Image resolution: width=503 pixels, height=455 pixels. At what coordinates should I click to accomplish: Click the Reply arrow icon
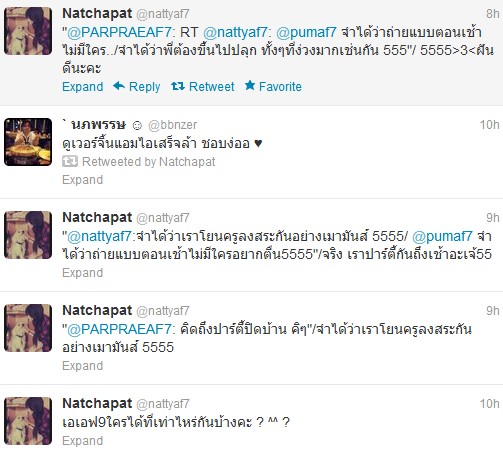point(119,86)
